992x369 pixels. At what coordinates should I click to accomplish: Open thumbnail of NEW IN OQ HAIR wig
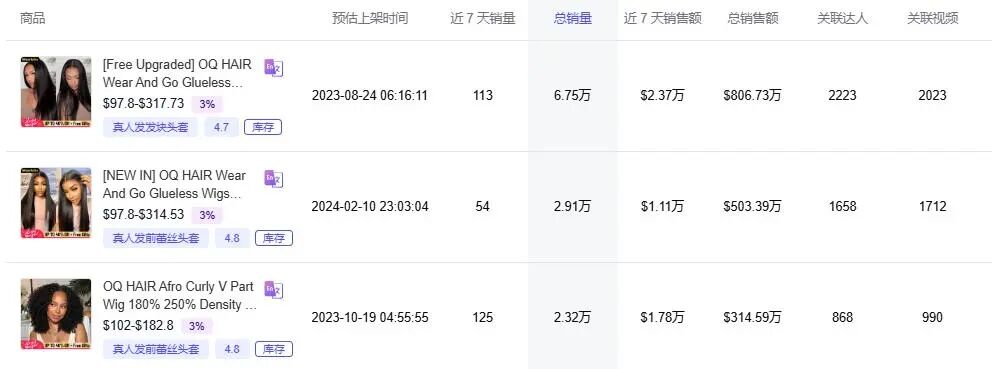tap(56, 203)
